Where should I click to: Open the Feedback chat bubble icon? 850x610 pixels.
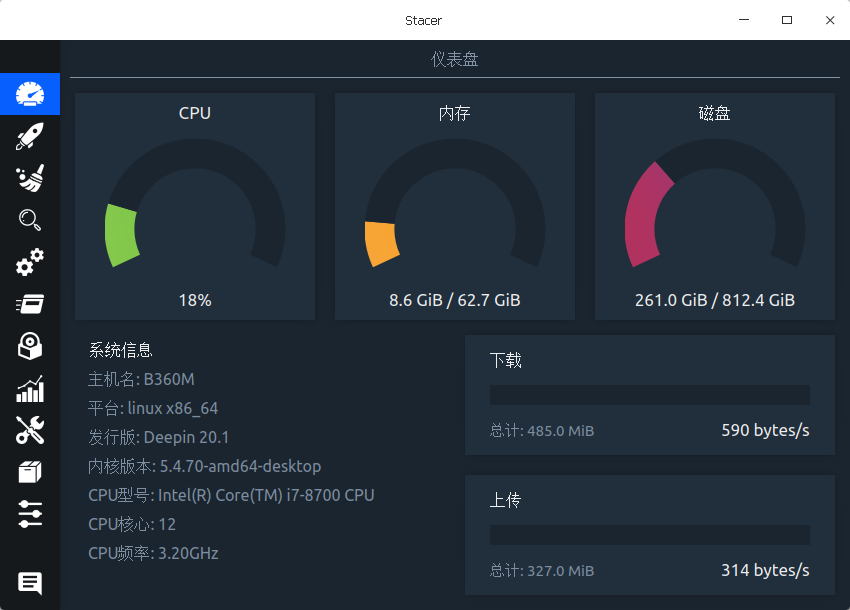coord(30,583)
